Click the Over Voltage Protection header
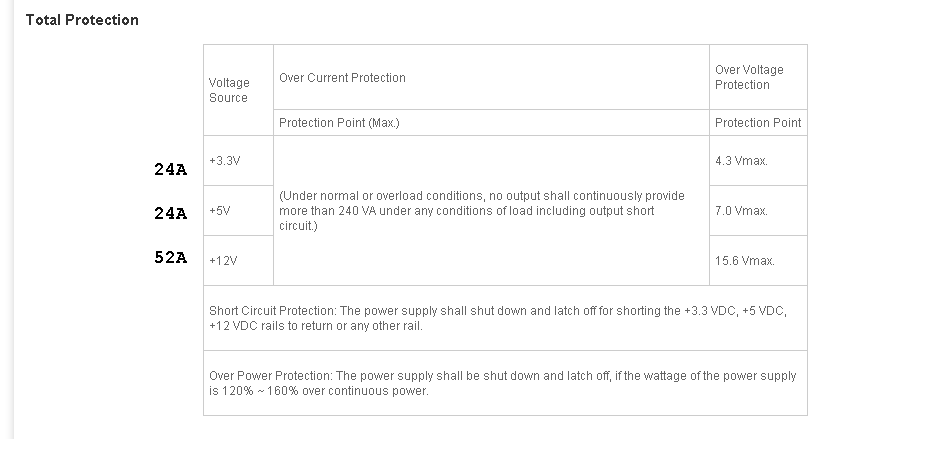The width and height of the screenshot is (936, 459). (x=758, y=78)
